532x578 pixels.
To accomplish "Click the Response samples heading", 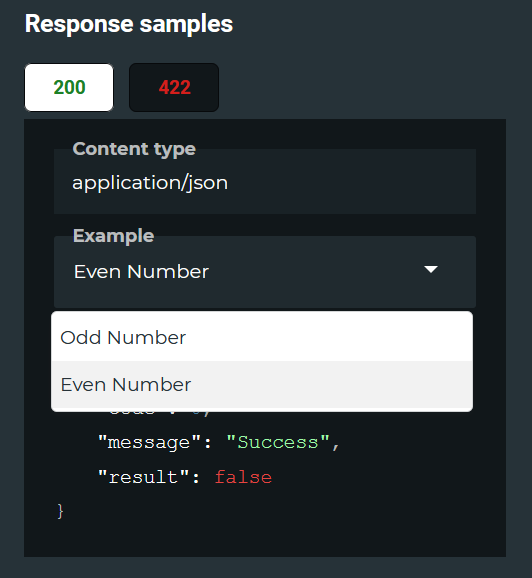I will coord(129,24).
